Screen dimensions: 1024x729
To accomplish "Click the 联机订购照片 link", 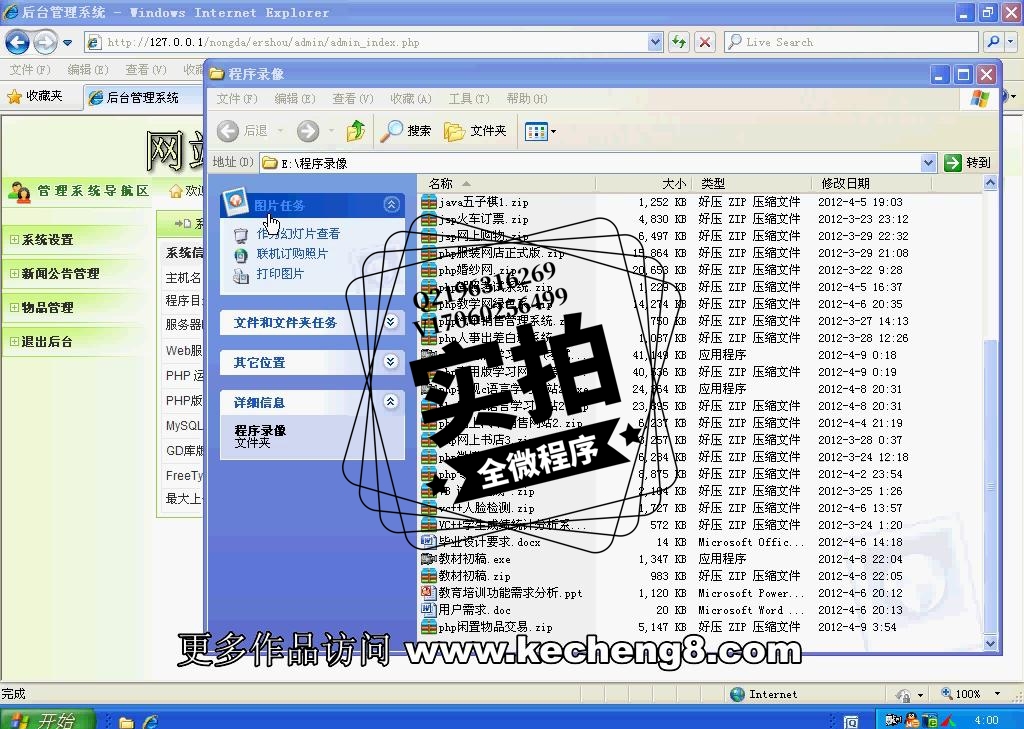I will point(292,253).
